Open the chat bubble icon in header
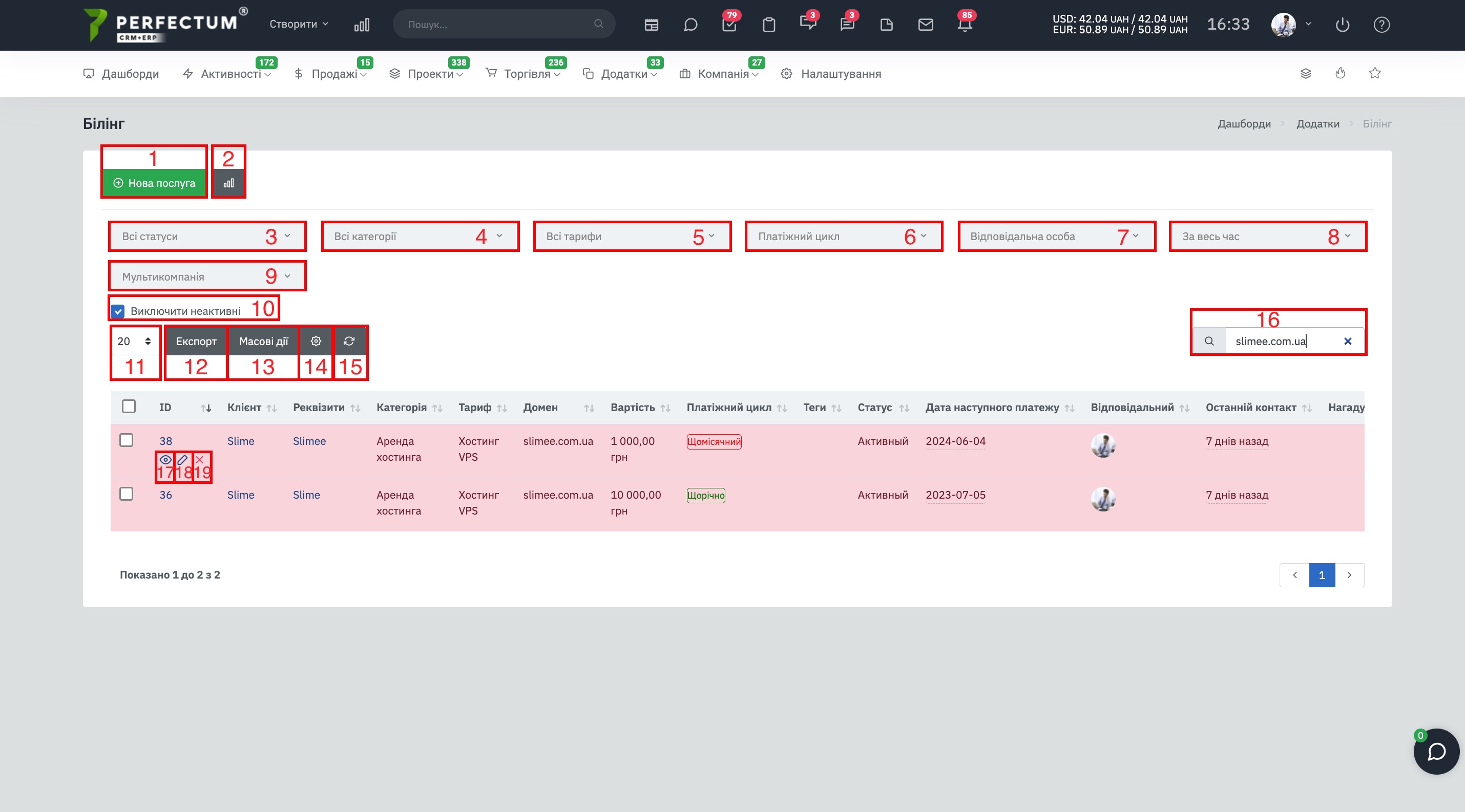The image size is (1465, 812). (x=690, y=25)
